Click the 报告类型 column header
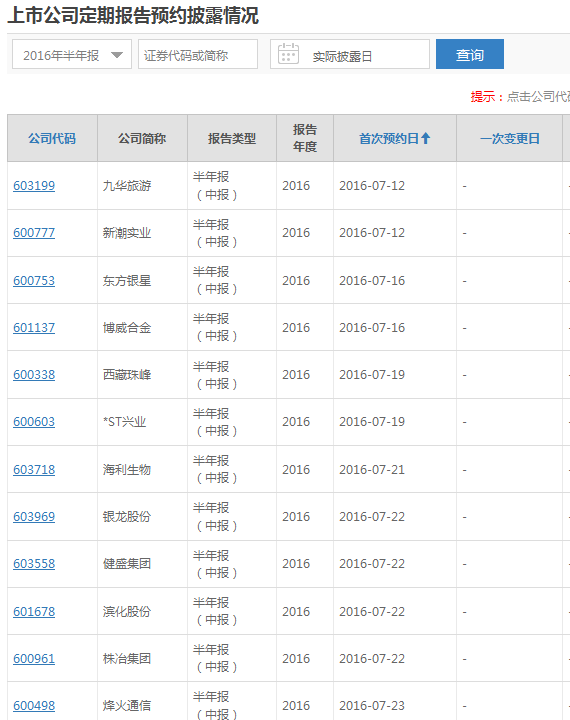Image resolution: width=570 pixels, height=720 pixels. click(x=232, y=139)
